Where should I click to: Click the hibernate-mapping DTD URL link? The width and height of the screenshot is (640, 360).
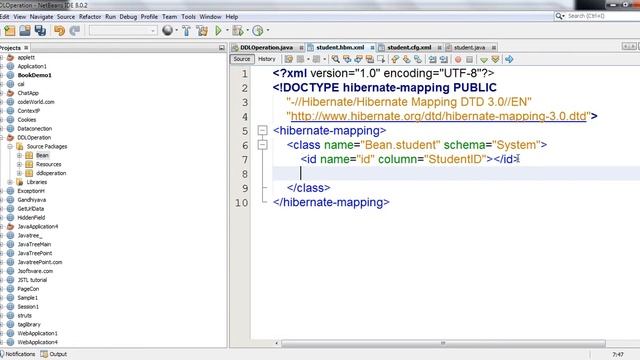coord(438,116)
